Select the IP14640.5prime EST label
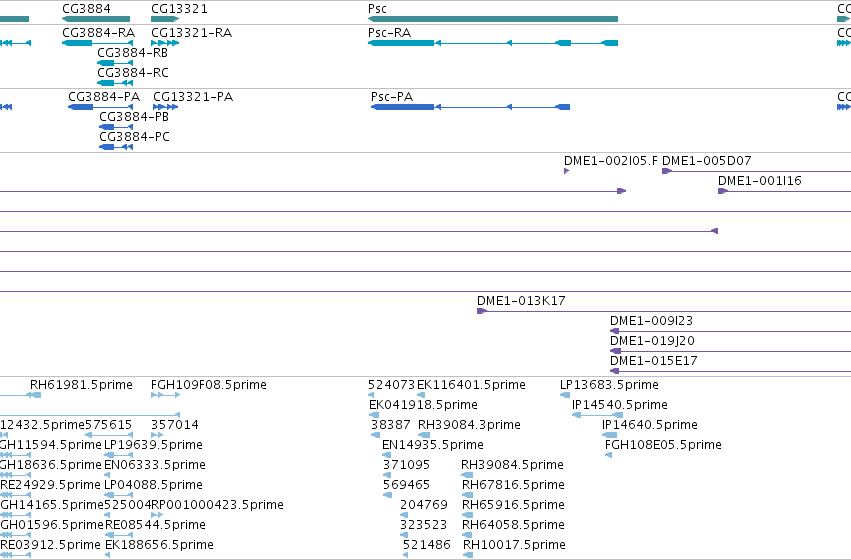 tap(650, 425)
